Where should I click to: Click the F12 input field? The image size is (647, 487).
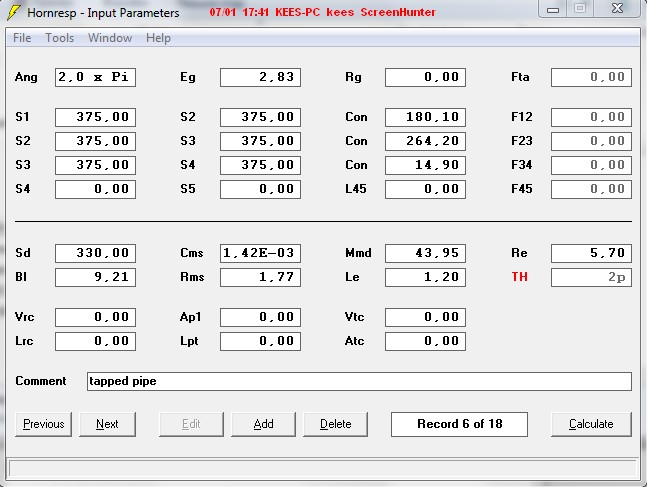(591, 118)
